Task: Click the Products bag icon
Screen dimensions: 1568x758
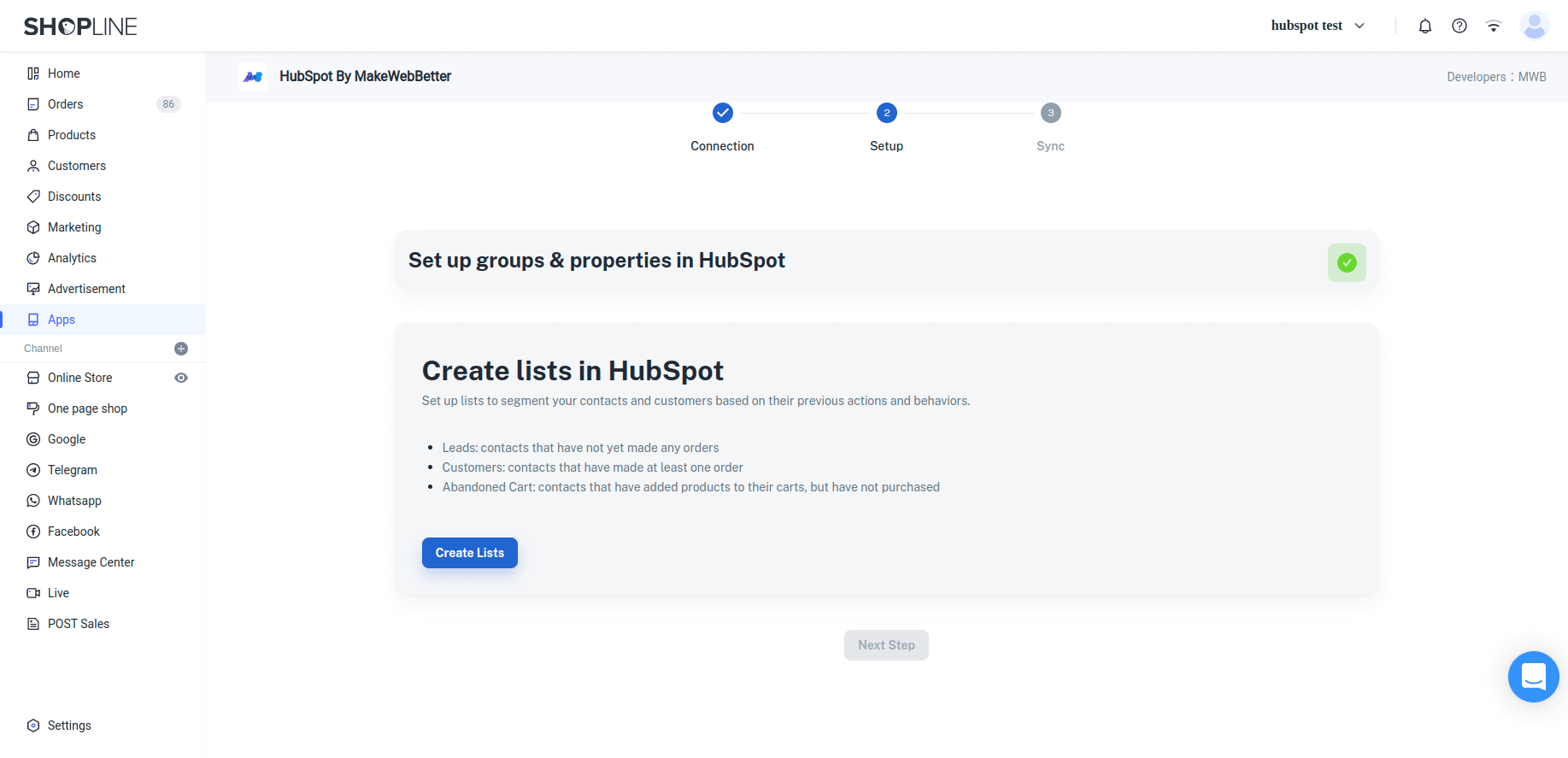Action: pyautogui.click(x=33, y=135)
